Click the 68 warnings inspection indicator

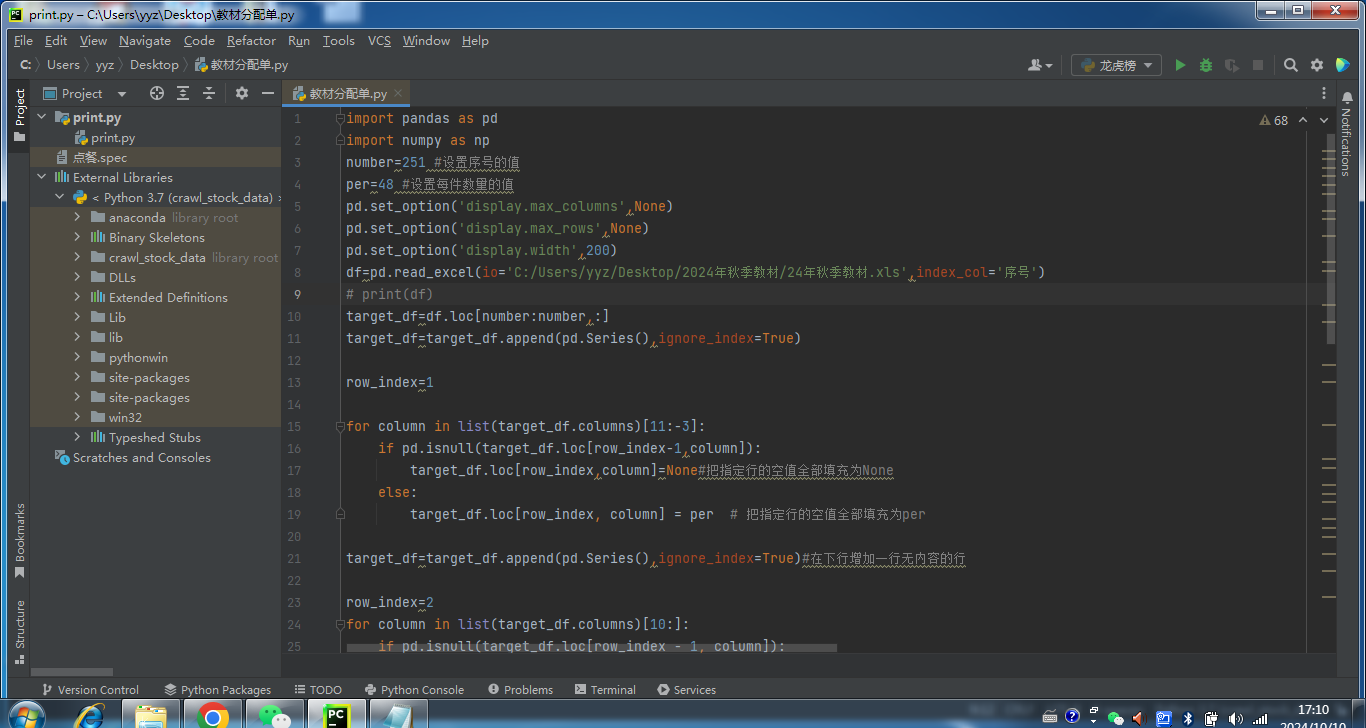click(1274, 120)
